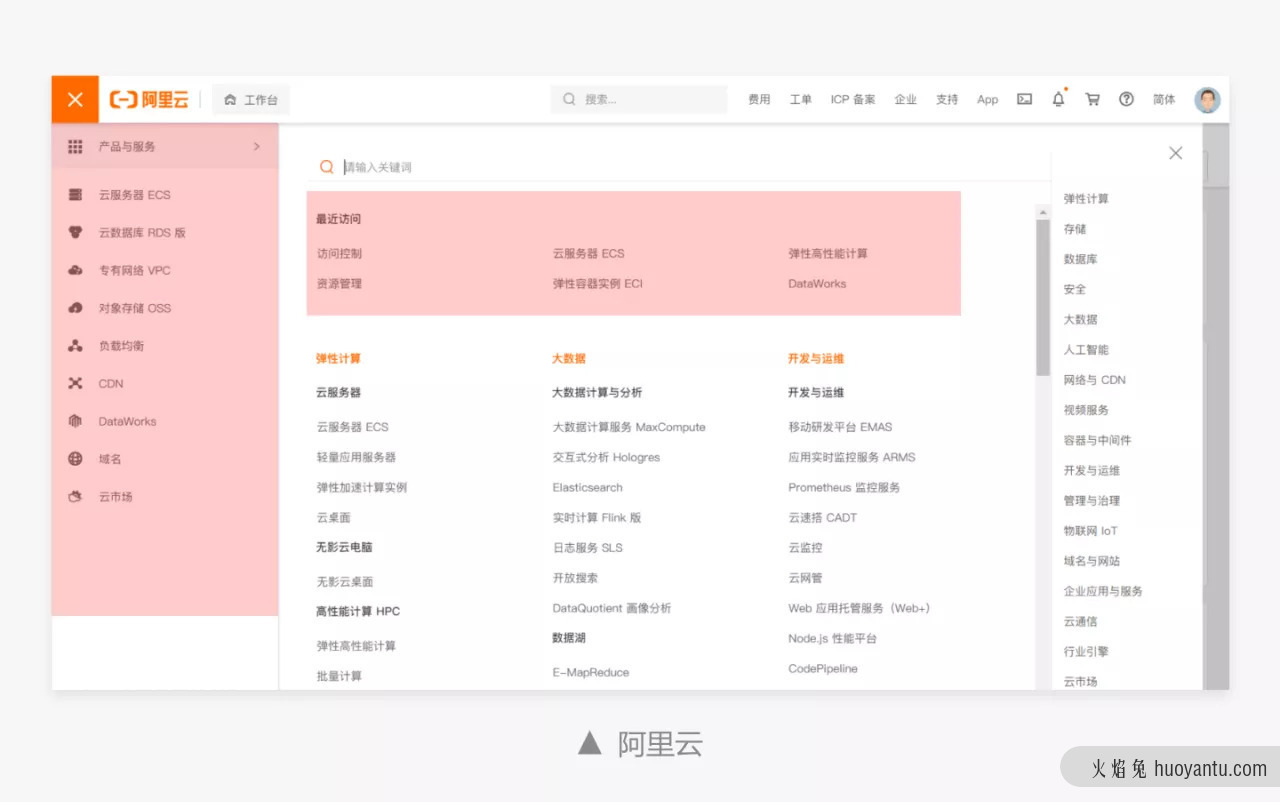
Task: Expand the 产品与服务 chevron arrow
Action: (x=257, y=147)
